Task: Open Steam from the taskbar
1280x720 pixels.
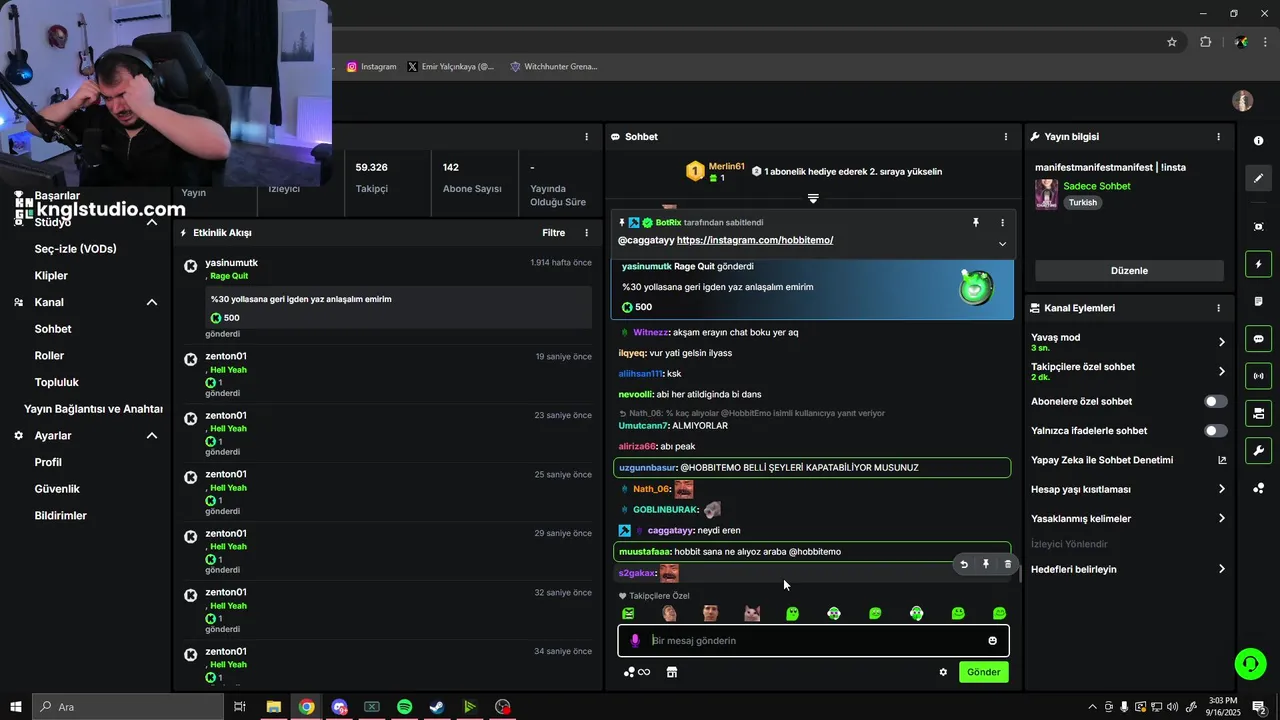Action: (x=437, y=707)
